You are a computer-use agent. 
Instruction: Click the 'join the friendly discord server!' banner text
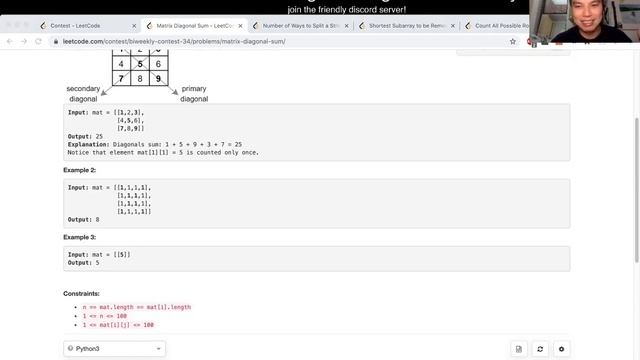click(x=347, y=9)
